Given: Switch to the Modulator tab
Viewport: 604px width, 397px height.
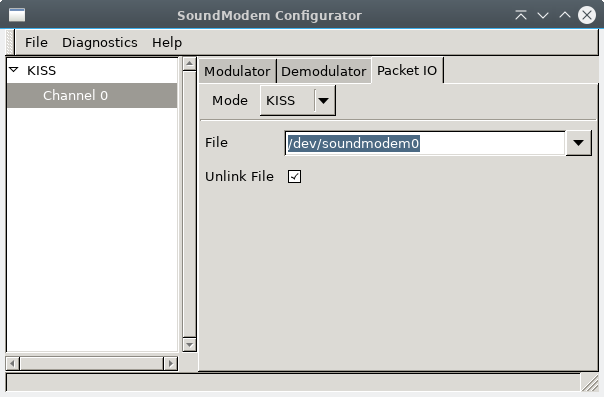Looking at the screenshot, I should pos(237,71).
